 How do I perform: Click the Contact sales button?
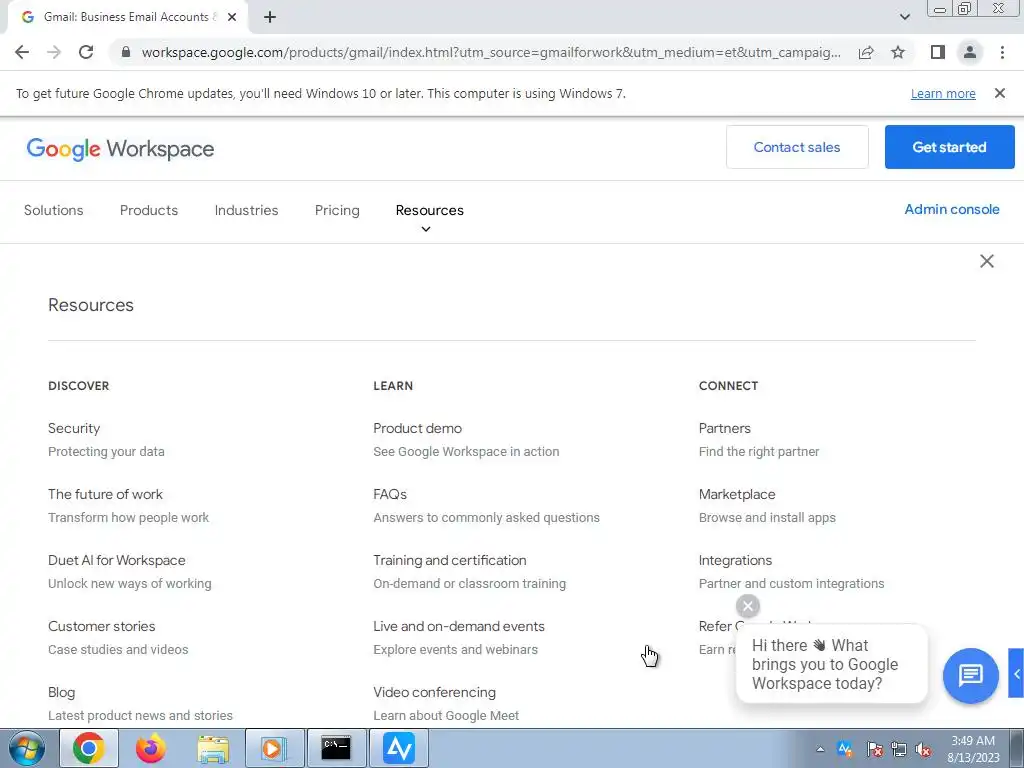[x=797, y=147]
